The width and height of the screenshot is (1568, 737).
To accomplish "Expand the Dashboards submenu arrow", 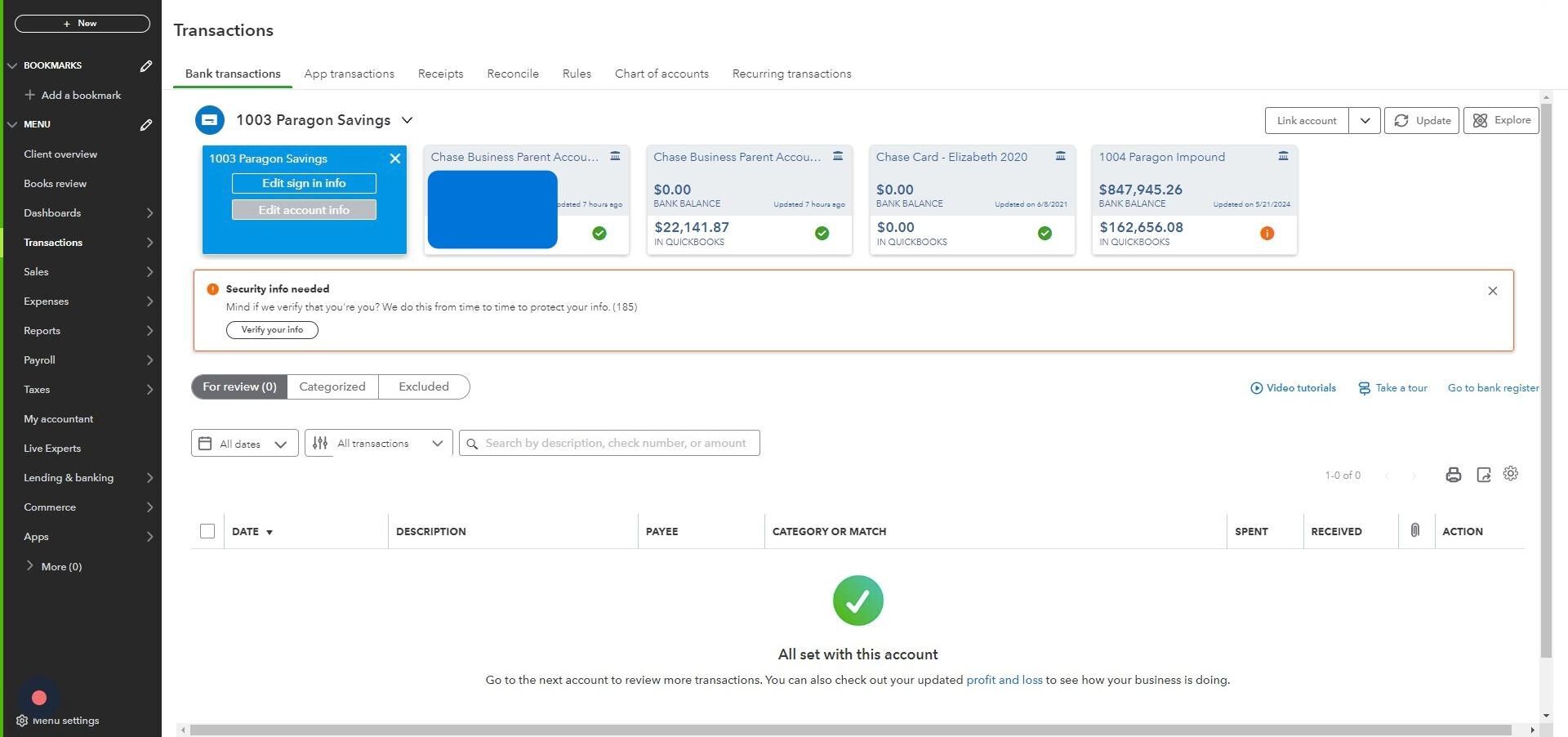I will 149,213.
